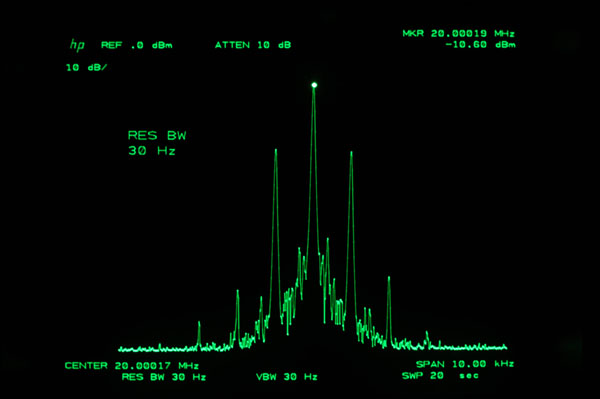Click the bright marker dot at the carrier peak

(314, 85)
